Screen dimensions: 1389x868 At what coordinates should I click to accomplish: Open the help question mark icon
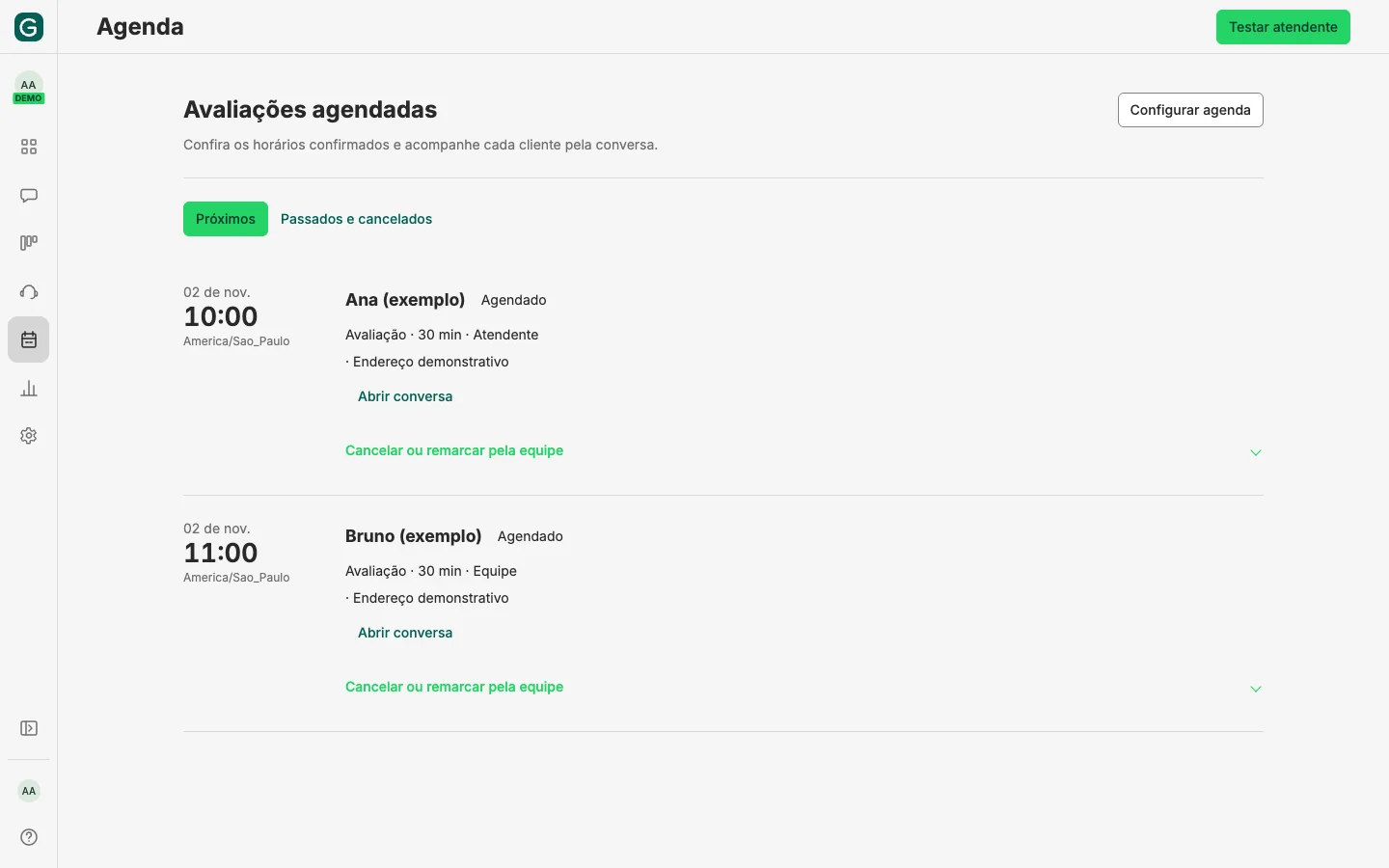coord(29,837)
